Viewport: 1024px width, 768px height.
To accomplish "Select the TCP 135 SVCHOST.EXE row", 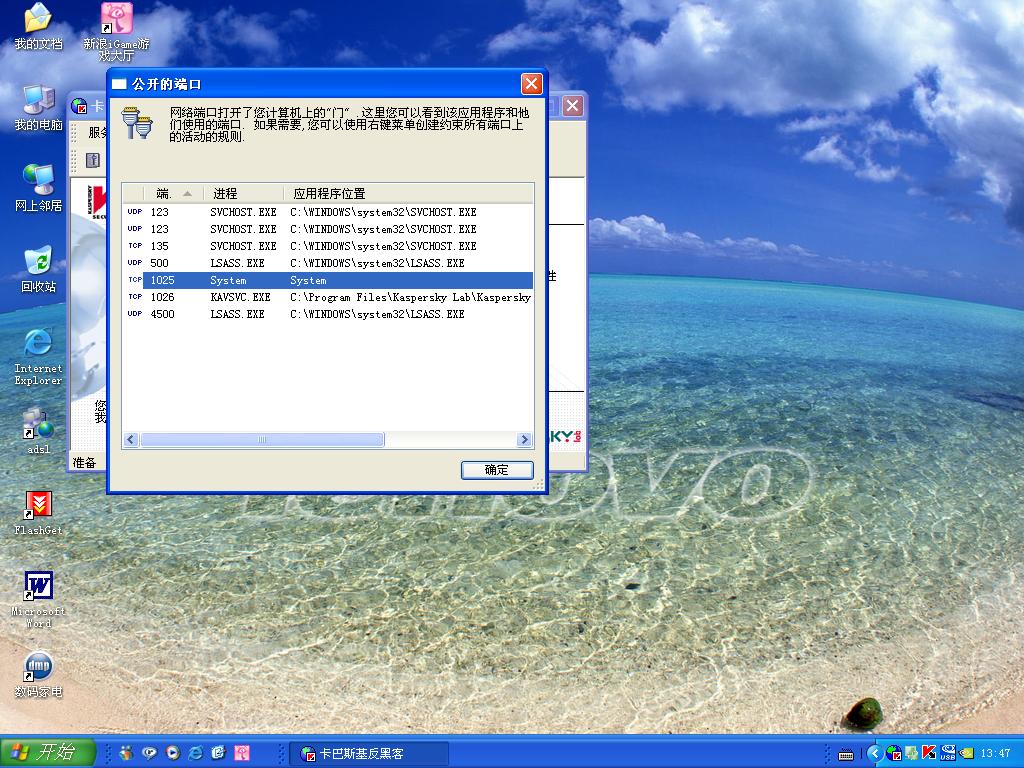I will (328, 246).
